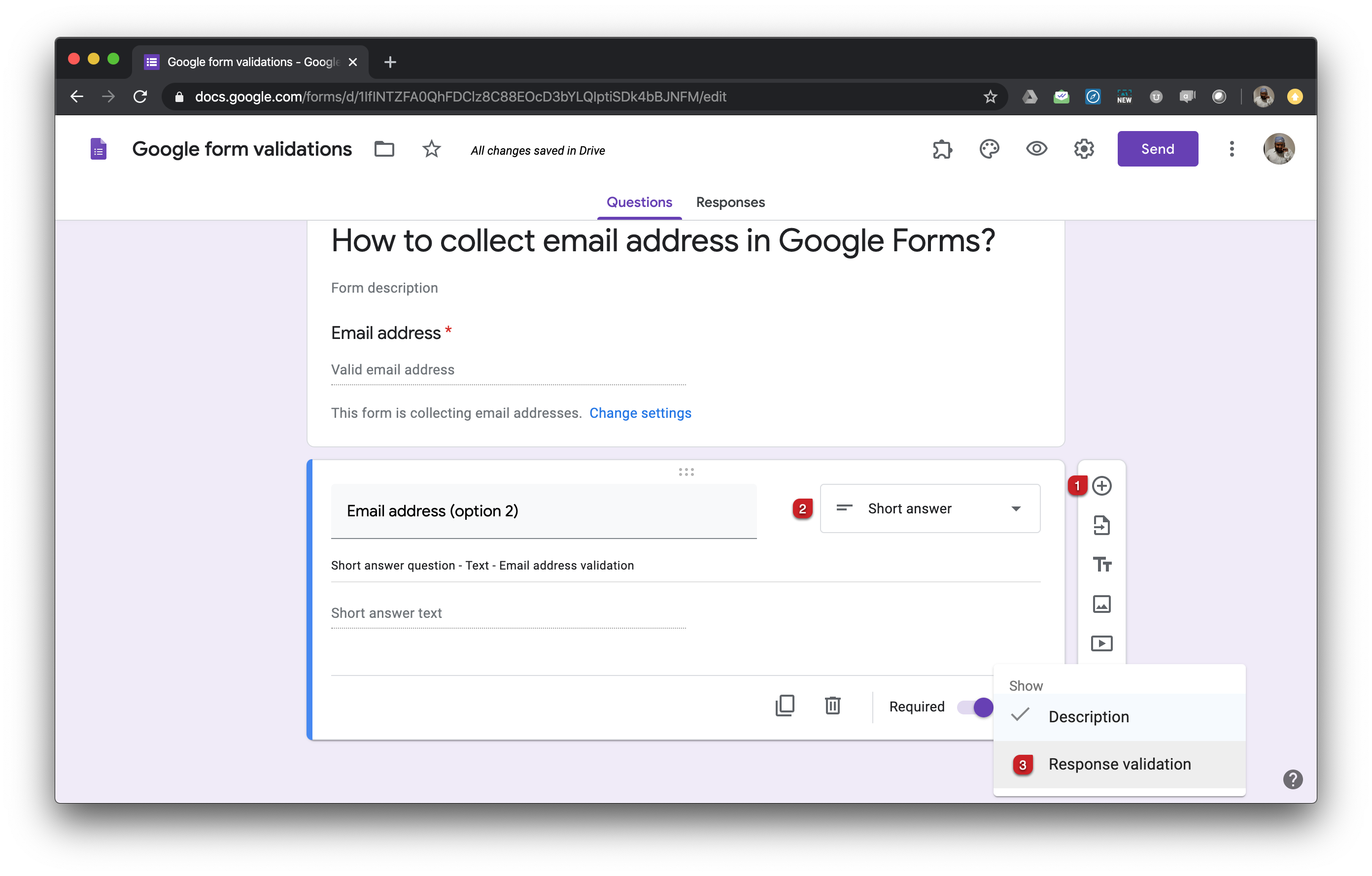
Task: Star the form title
Action: pyautogui.click(x=431, y=149)
